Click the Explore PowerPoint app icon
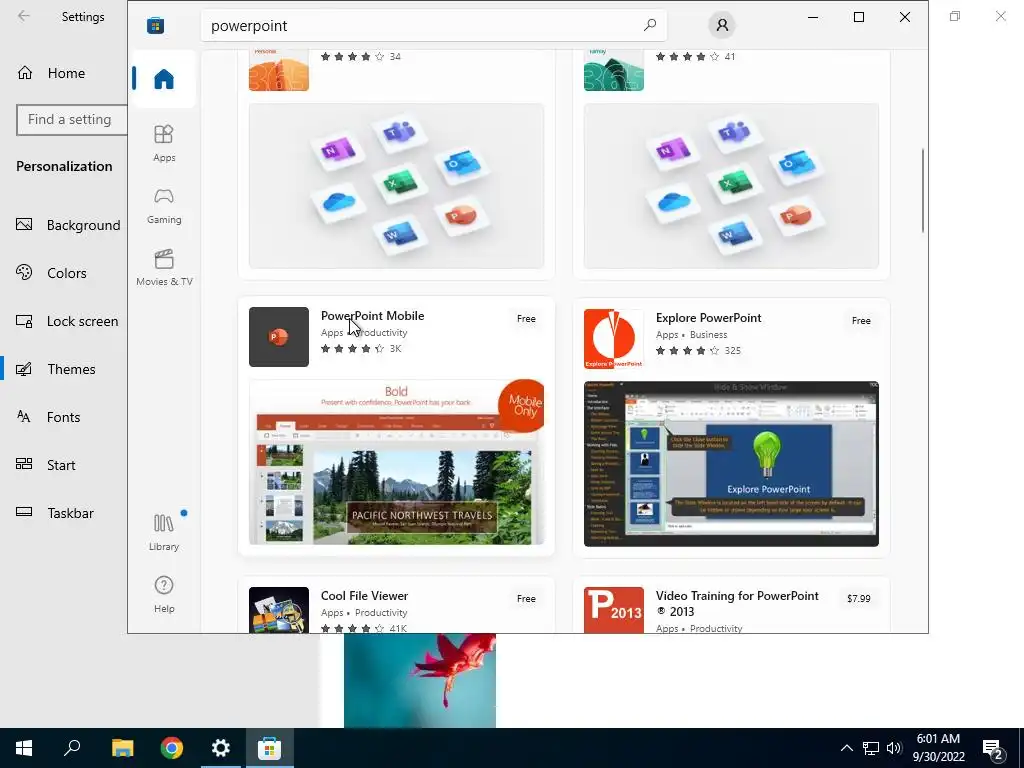The image size is (1024, 768). click(x=614, y=339)
